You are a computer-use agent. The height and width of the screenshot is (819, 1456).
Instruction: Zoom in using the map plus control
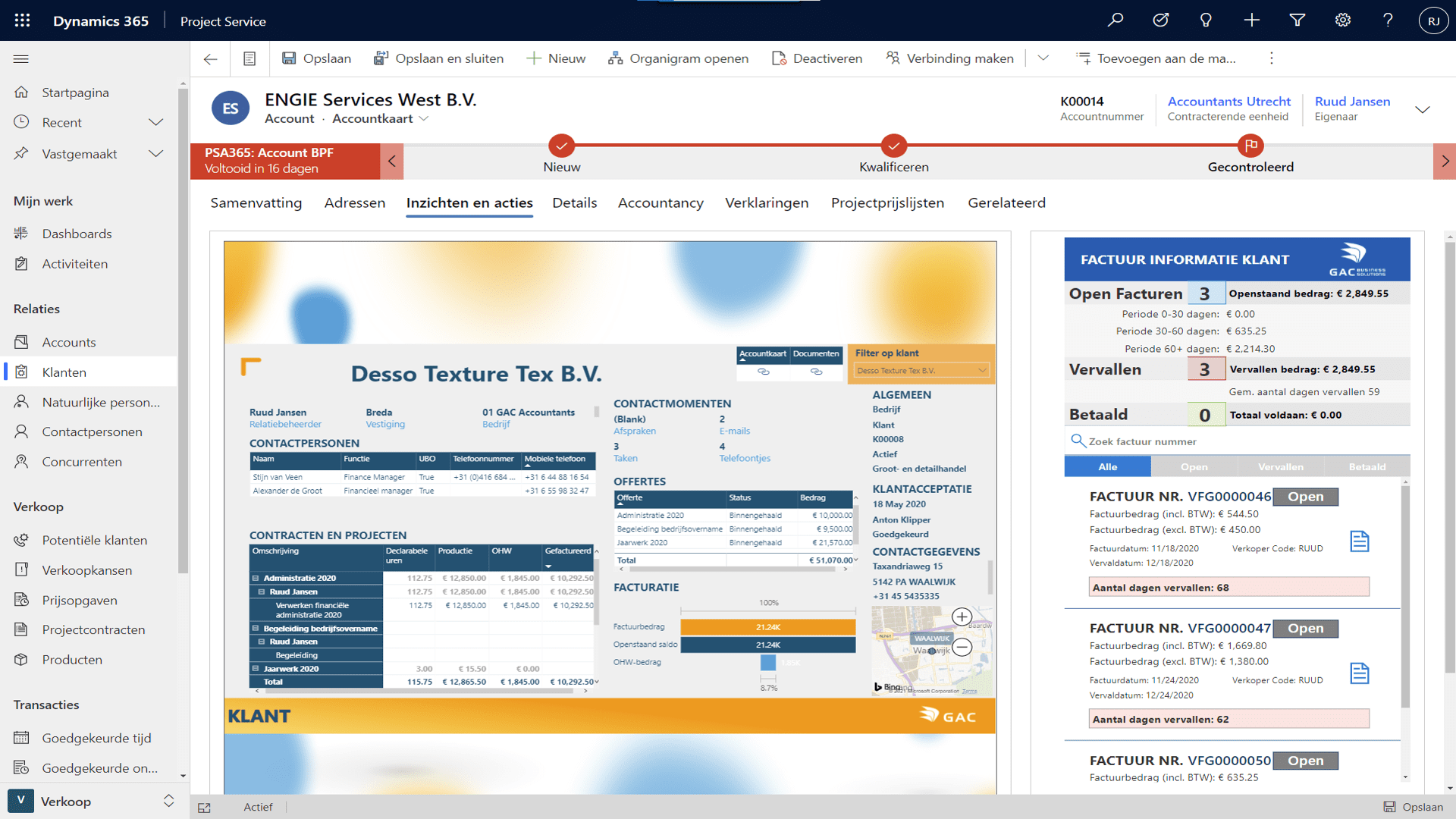click(x=961, y=617)
